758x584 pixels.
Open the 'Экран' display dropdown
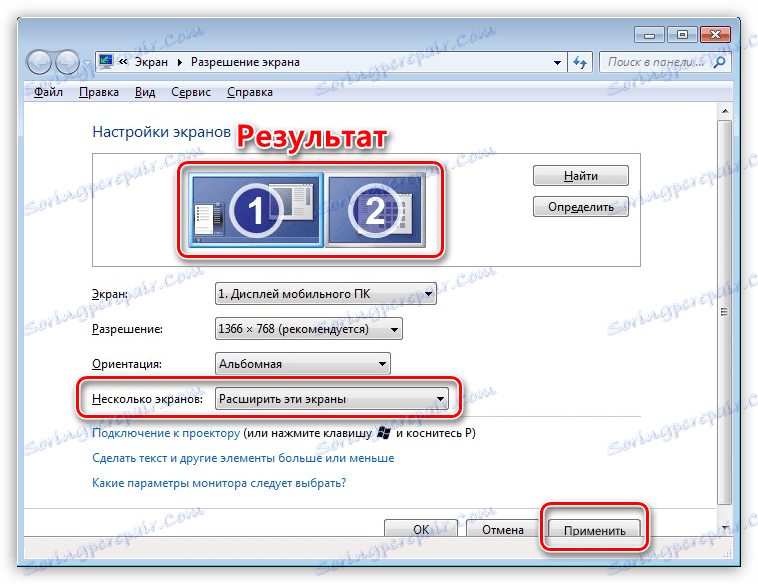pyautogui.click(x=325, y=293)
